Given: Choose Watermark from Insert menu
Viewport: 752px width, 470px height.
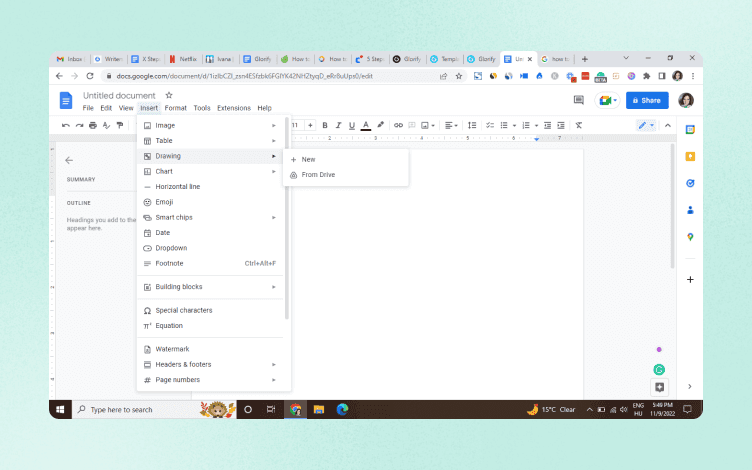Looking at the screenshot, I should (x=211, y=350).
